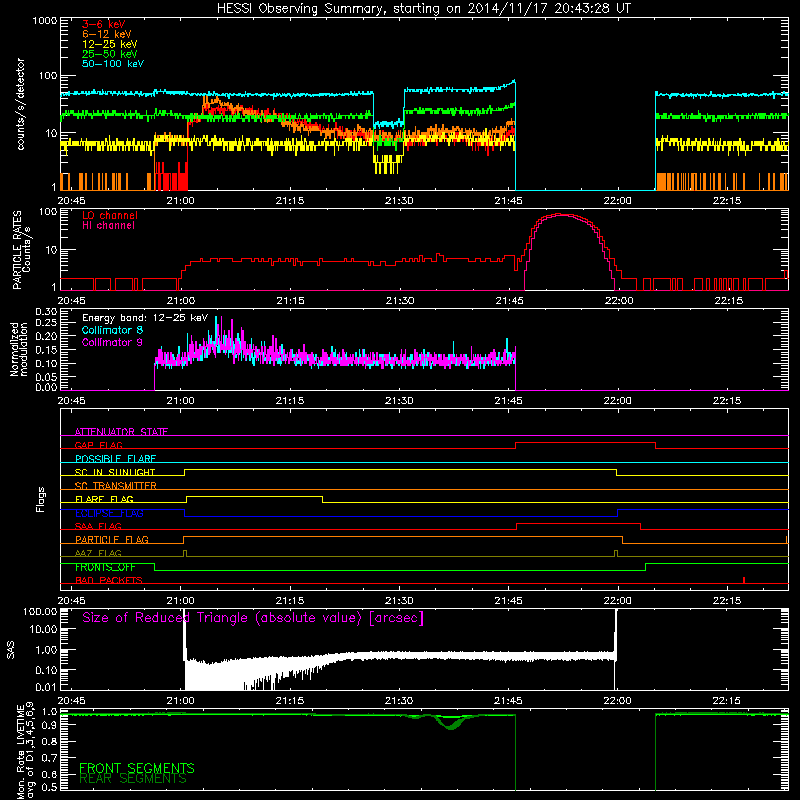Select the 'PARTICLE FLAG' label

(112, 539)
